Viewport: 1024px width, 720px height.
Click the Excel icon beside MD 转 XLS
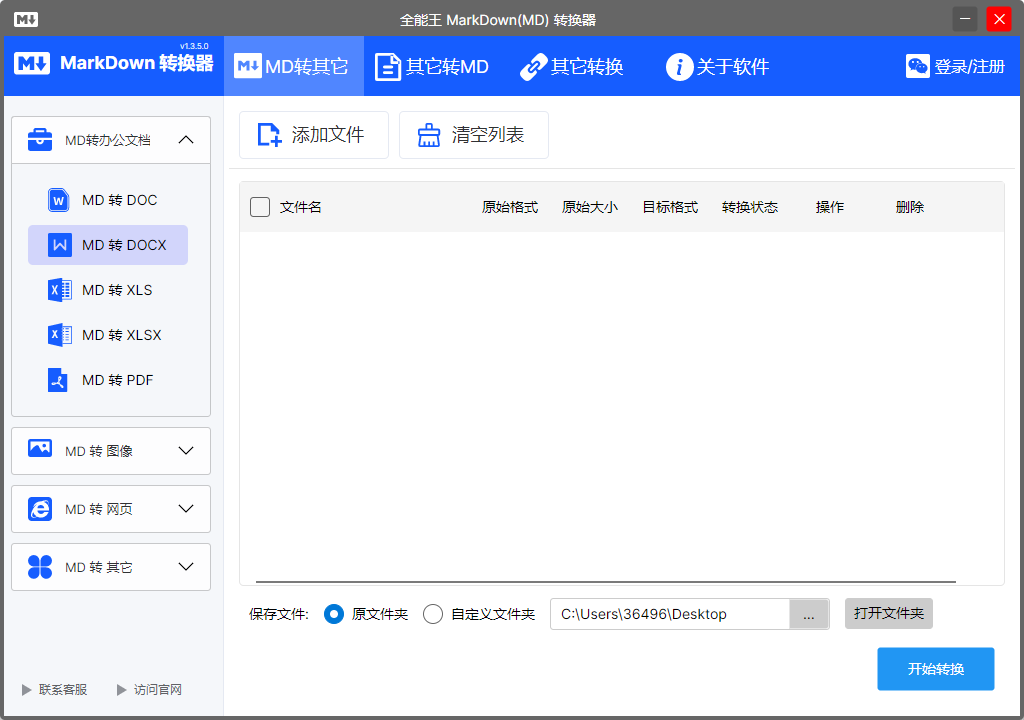tap(59, 290)
